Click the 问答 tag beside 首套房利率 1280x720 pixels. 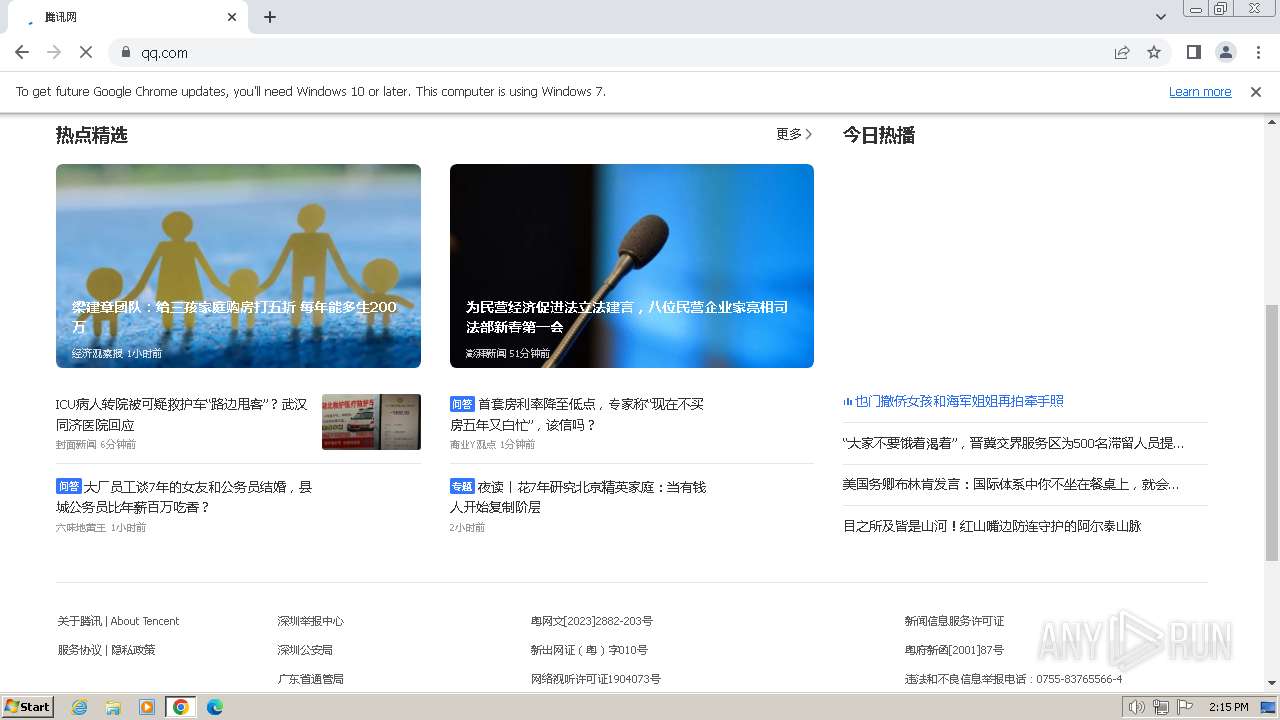click(462, 404)
